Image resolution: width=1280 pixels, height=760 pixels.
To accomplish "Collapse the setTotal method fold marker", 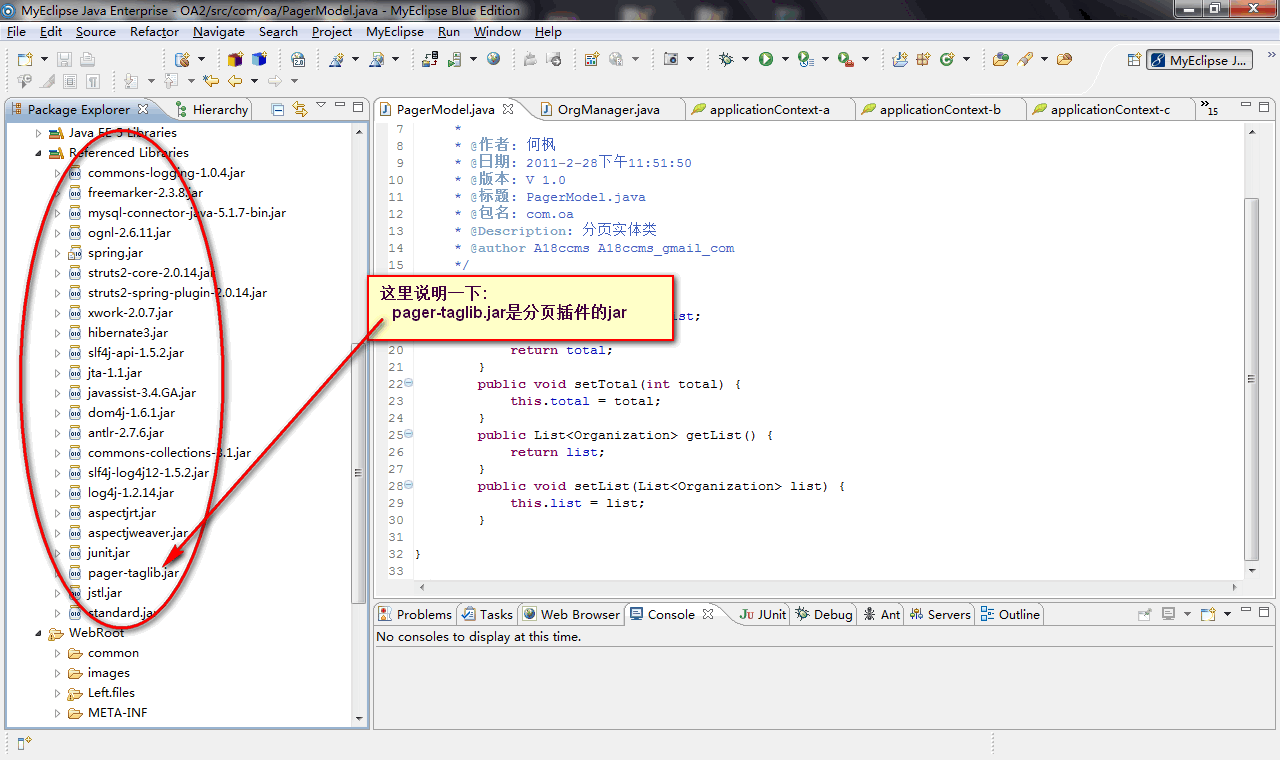I will [x=409, y=384].
